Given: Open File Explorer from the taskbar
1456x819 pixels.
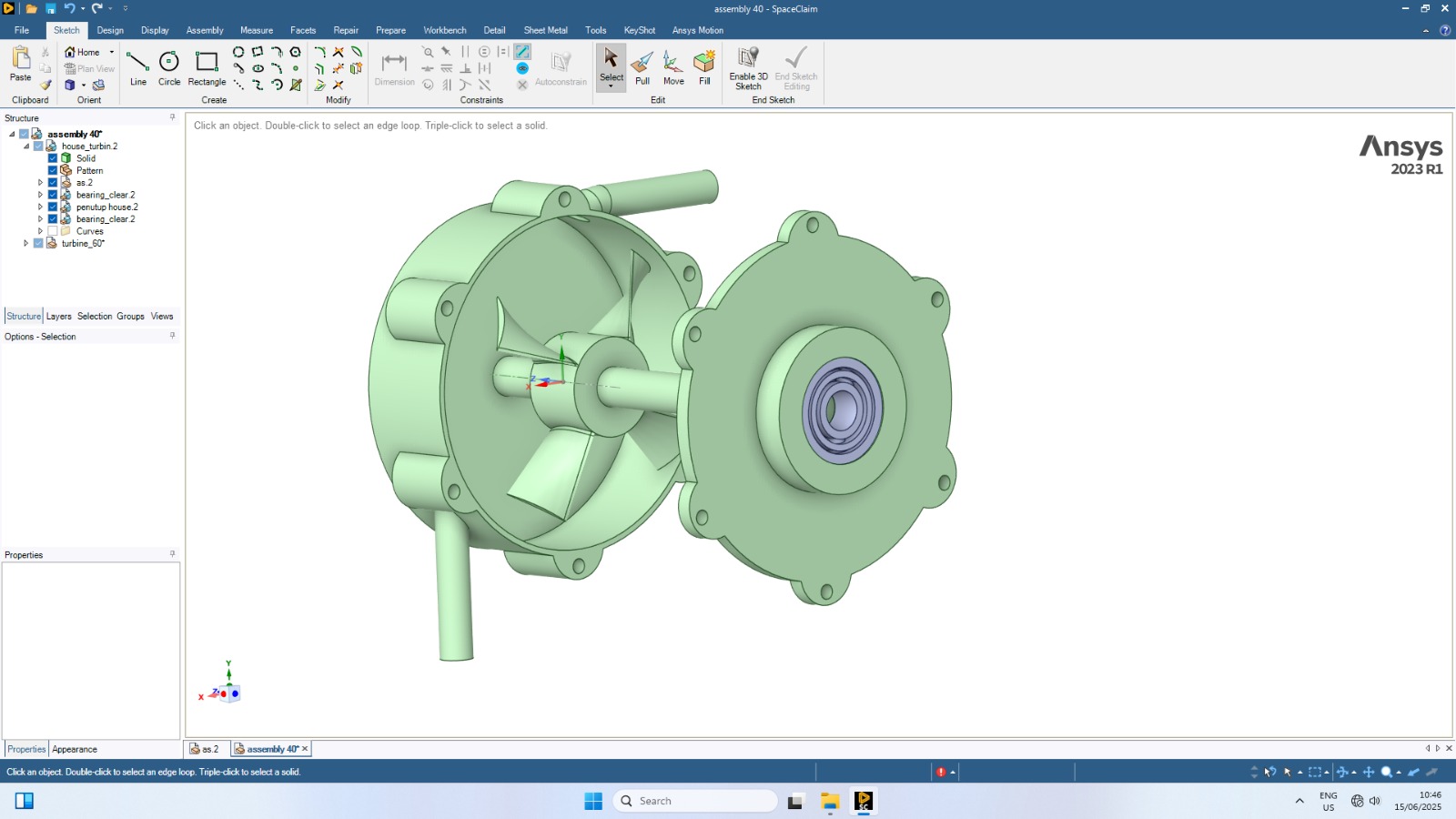Looking at the screenshot, I should (829, 801).
